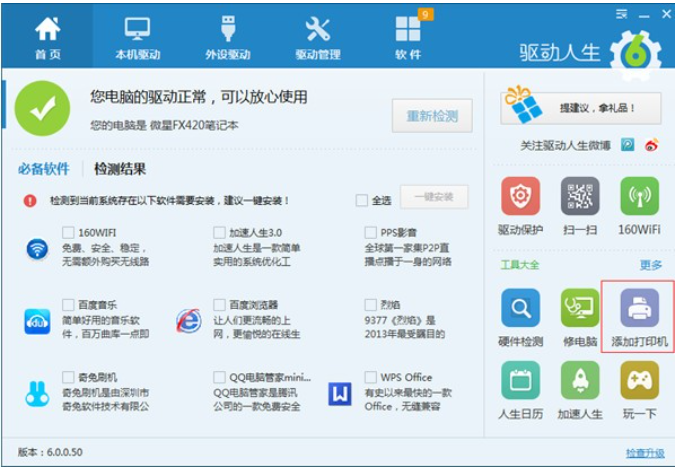Click the 检查升级 check update link
Image resolution: width=677 pixels, height=468 pixels.
(x=644, y=453)
